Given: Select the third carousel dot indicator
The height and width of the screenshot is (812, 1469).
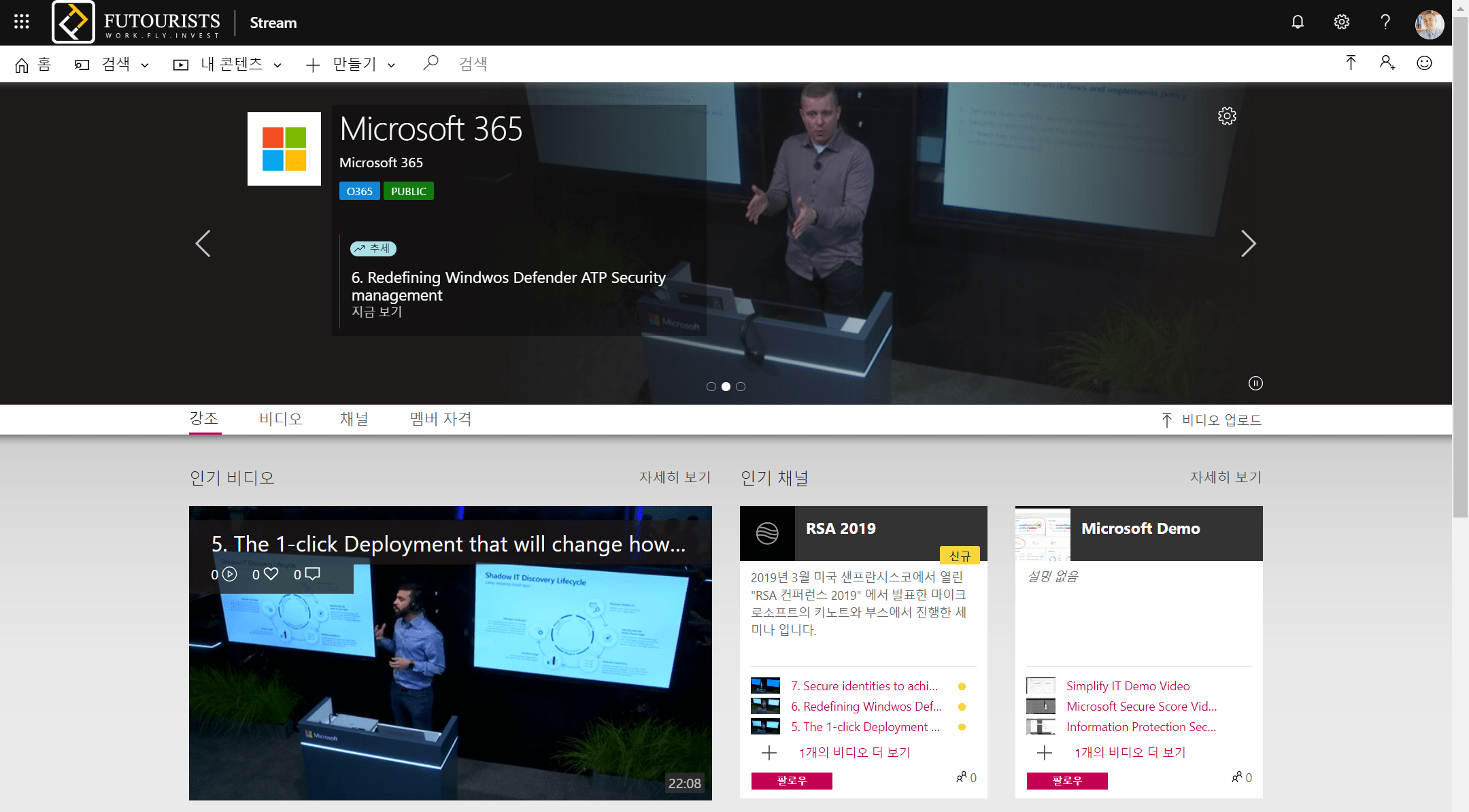Looking at the screenshot, I should click(x=741, y=386).
